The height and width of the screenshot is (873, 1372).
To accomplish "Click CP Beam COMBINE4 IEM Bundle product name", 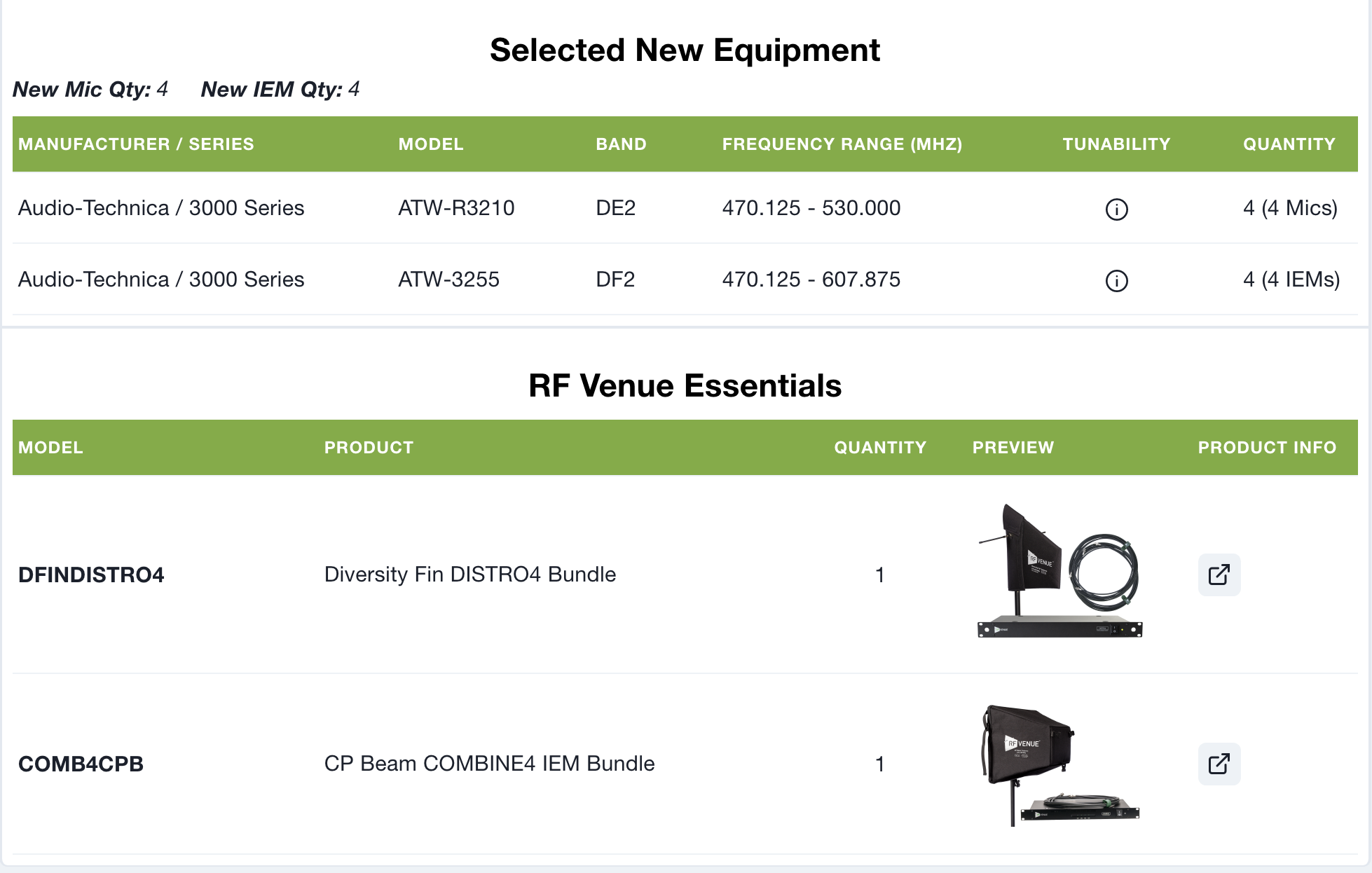I will [x=489, y=764].
